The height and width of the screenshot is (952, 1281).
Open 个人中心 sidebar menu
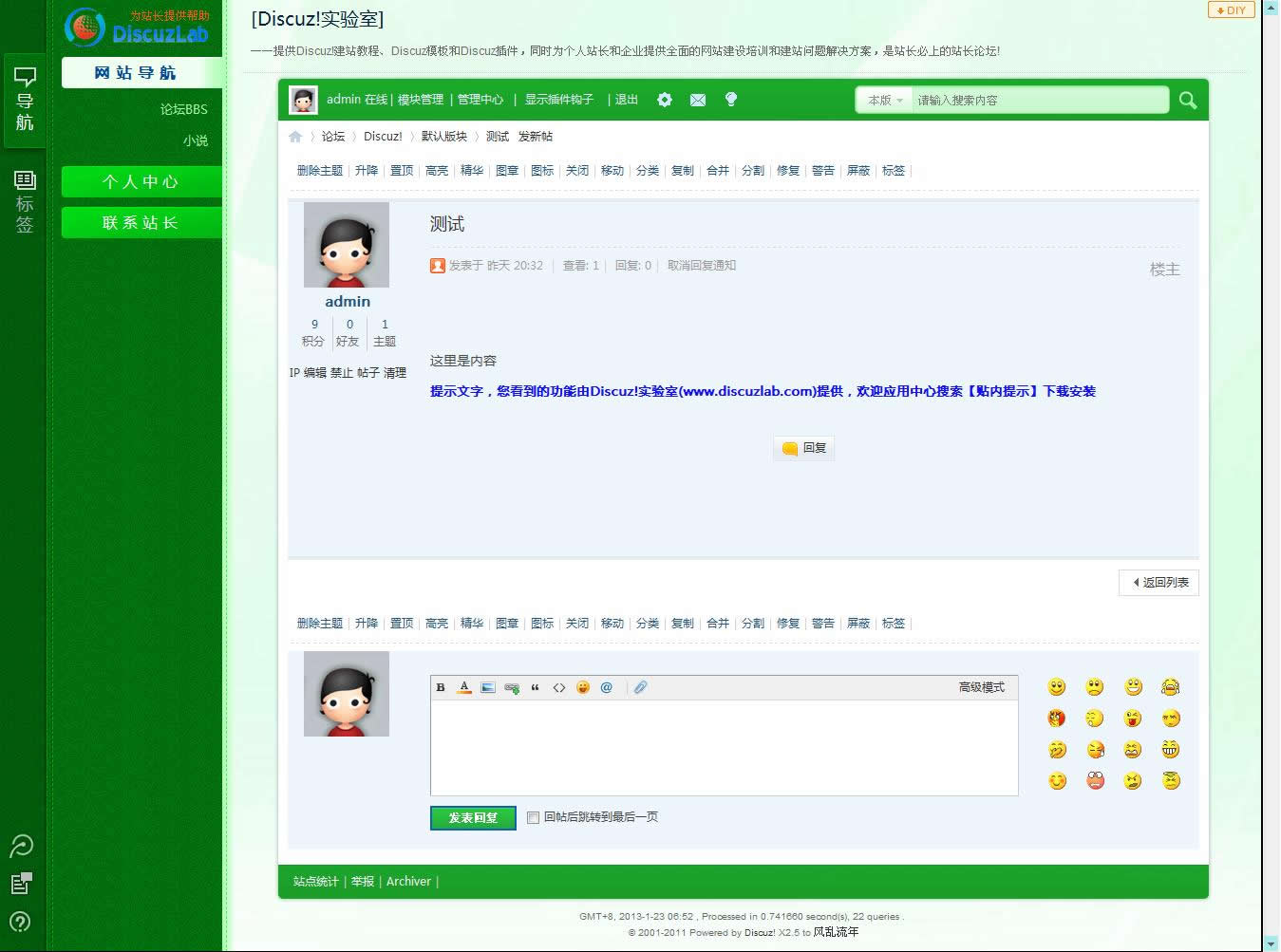pyautogui.click(x=141, y=181)
